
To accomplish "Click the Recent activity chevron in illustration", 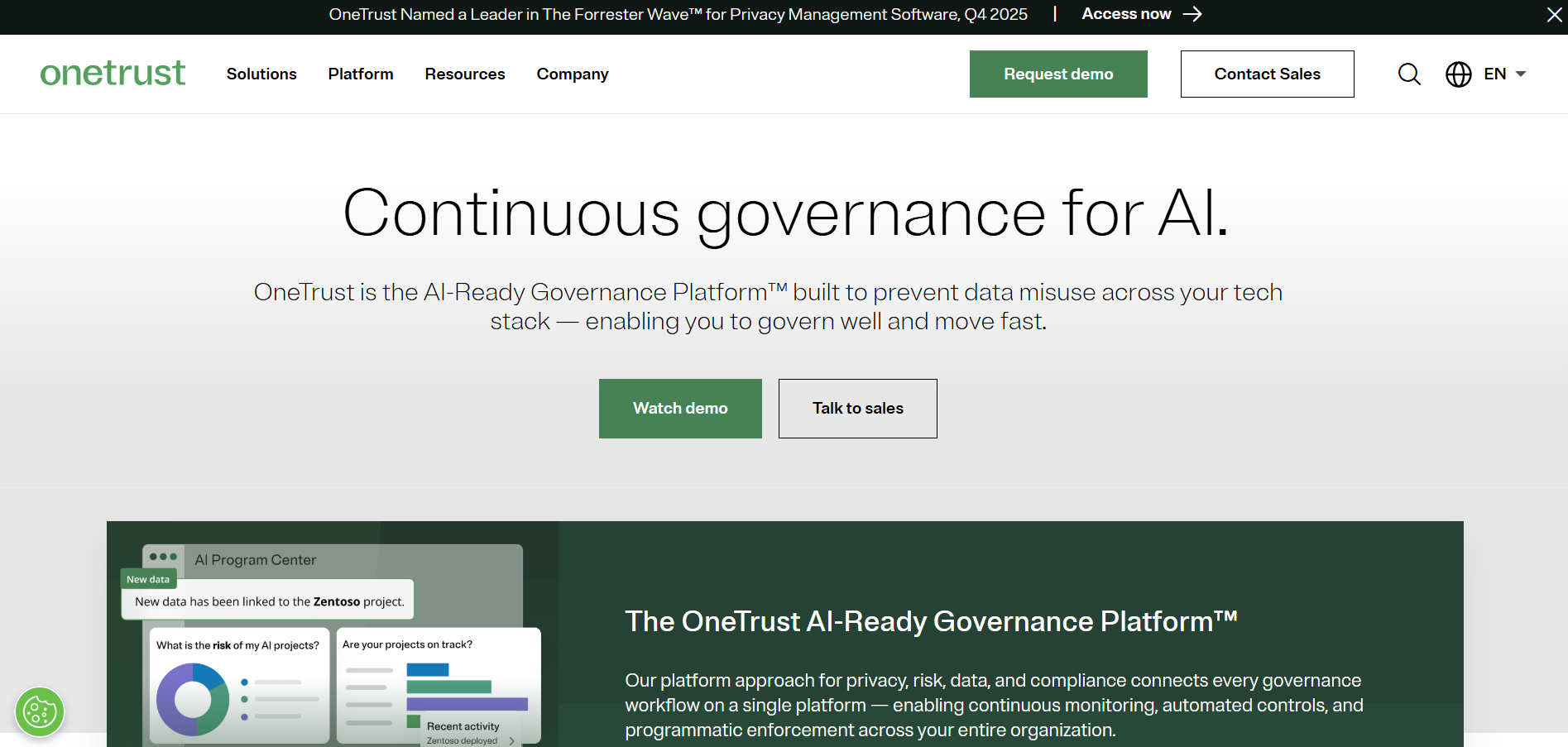I will (512, 740).
